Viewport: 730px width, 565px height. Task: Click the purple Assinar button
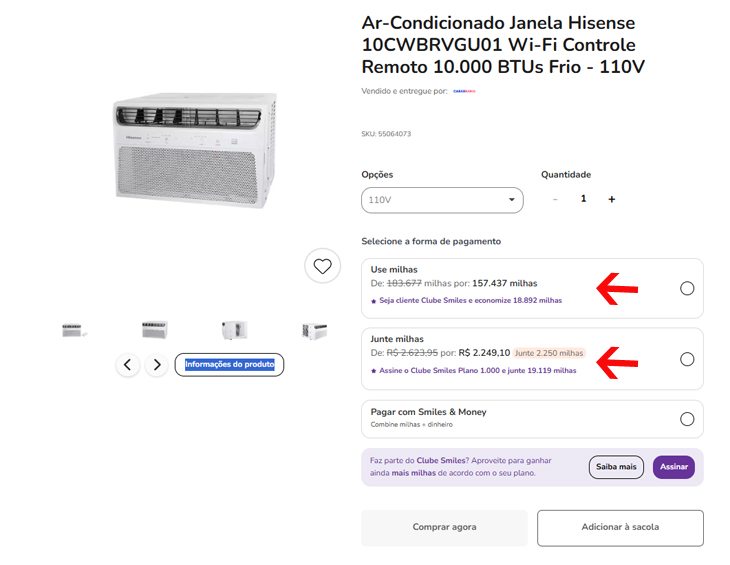click(674, 467)
